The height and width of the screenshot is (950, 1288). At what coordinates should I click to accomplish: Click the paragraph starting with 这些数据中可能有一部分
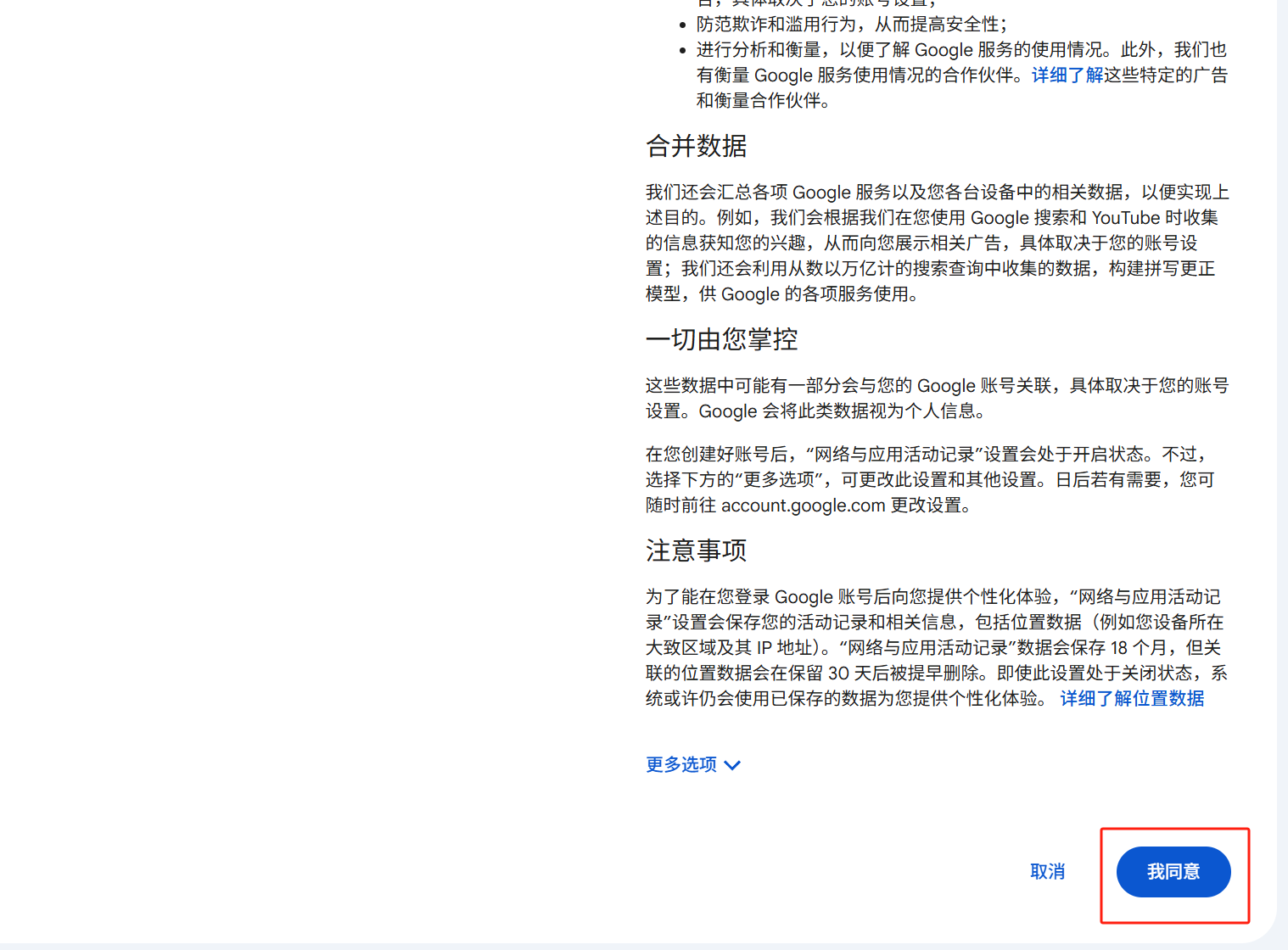(933, 399)
